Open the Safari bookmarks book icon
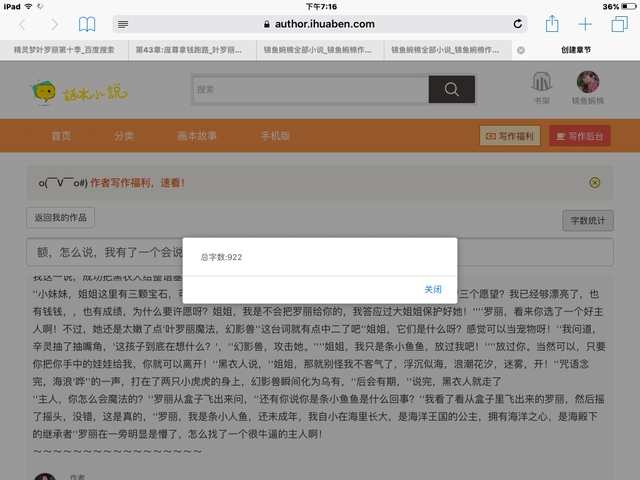Viewport: 640px width, 480px height. (88, 24)
